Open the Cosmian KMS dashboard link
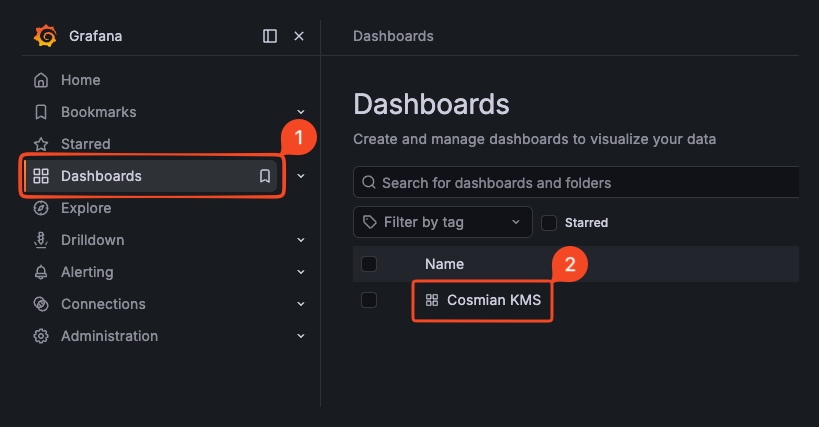The width and height of the screenshot is (819, 427). tap(493, 300)
